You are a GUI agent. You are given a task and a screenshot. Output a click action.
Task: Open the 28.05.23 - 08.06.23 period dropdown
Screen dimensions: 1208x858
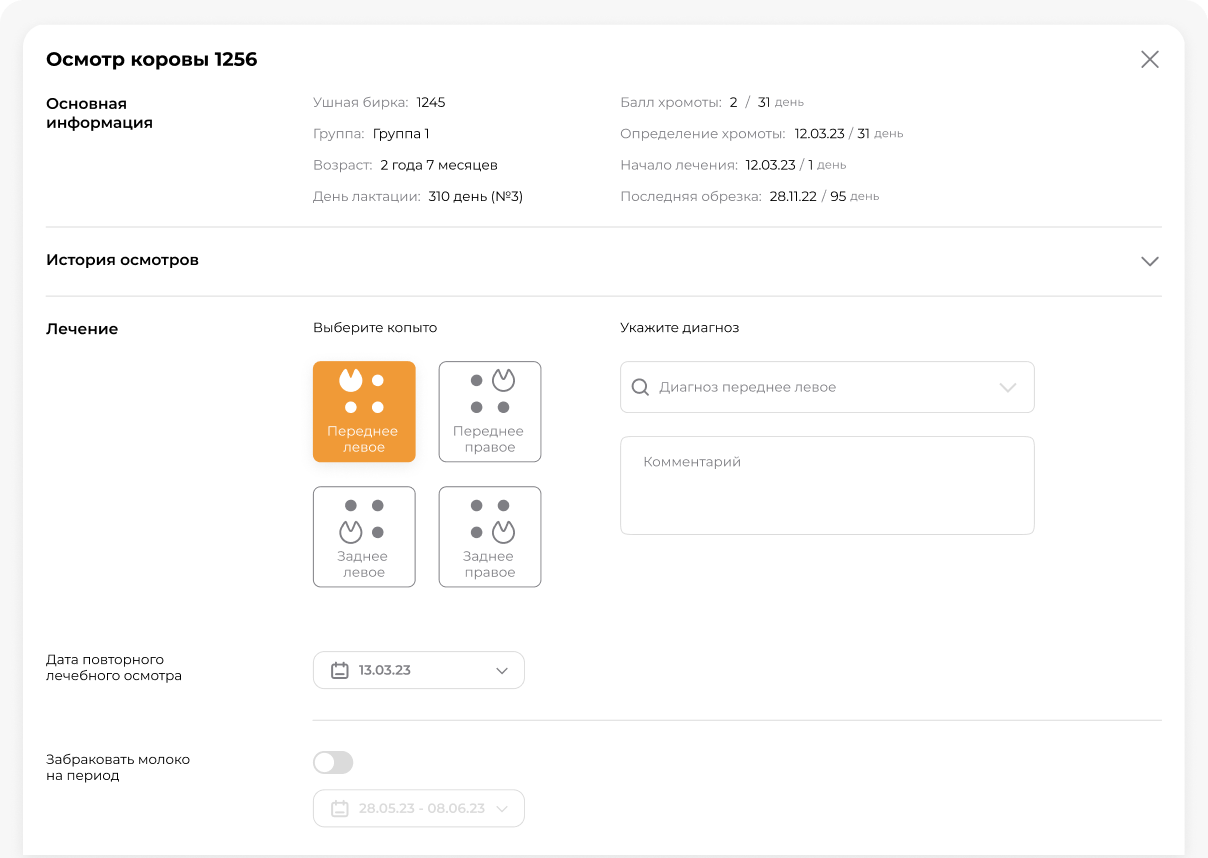point(502,808)
